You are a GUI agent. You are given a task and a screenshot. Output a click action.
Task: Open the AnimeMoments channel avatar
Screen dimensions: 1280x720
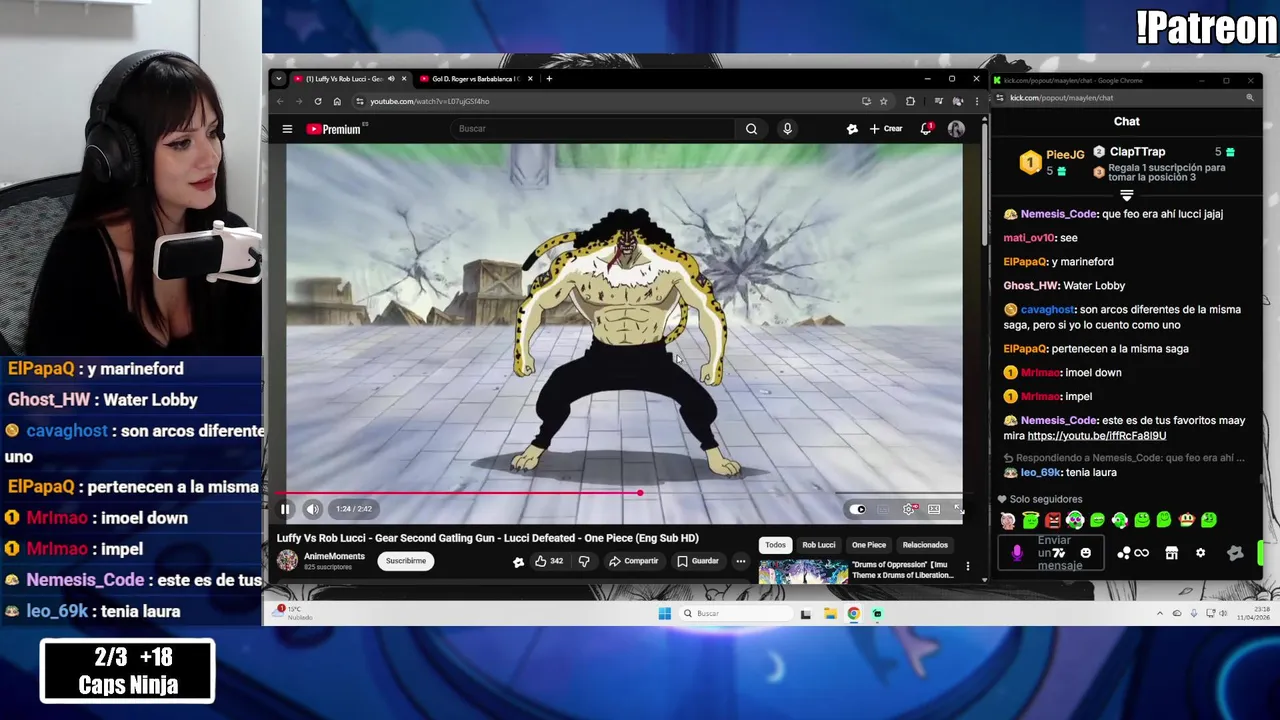click(287, 560)
